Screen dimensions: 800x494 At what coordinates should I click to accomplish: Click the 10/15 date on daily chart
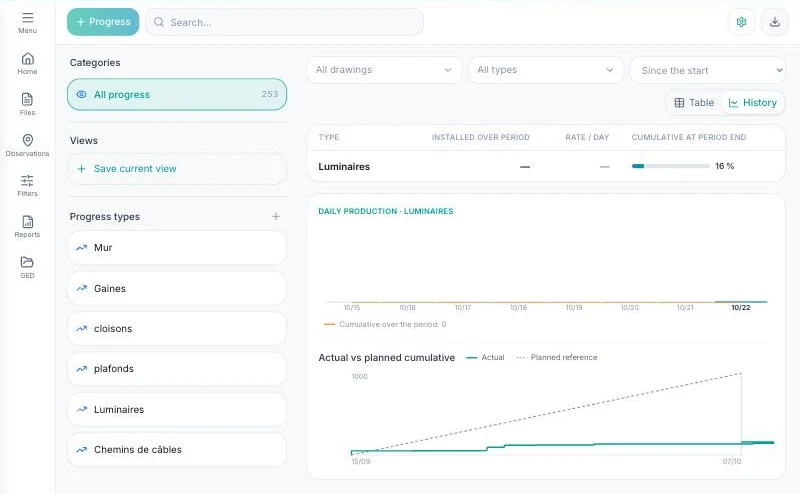pyautogui.click(x=352, y=308)
